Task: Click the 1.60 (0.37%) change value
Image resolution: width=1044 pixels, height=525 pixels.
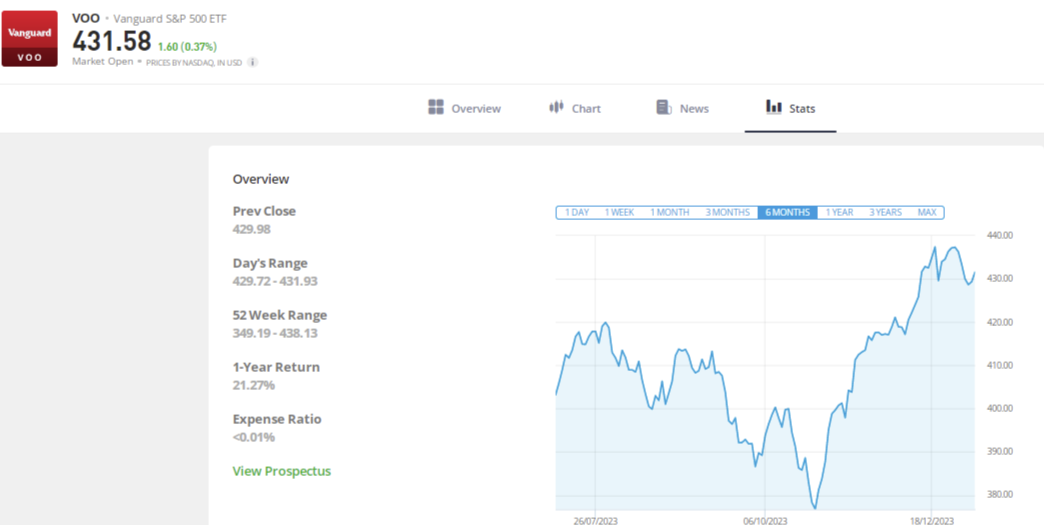Action: 187,47
